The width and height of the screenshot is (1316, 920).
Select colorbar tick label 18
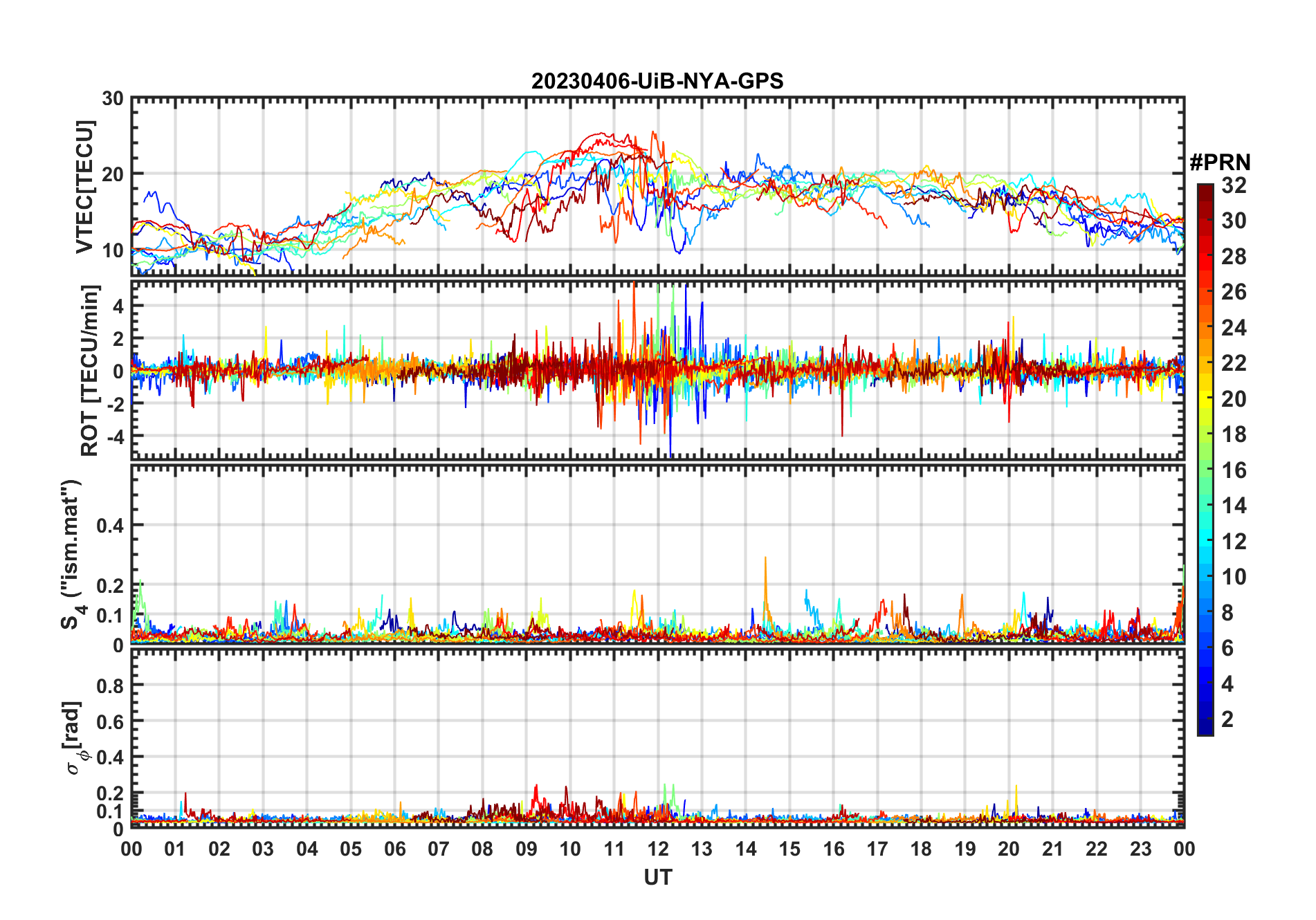click(1234, 434)
